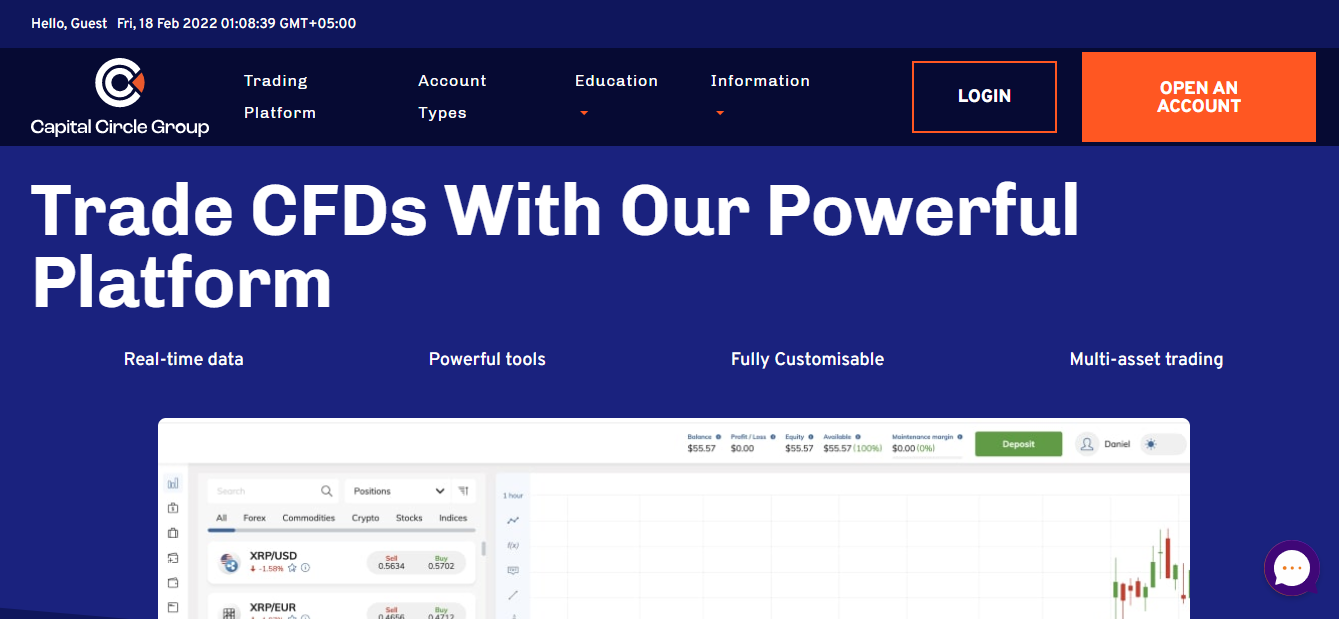Select the line chart type icon
1339x619 pixels.
pos(513,520)
